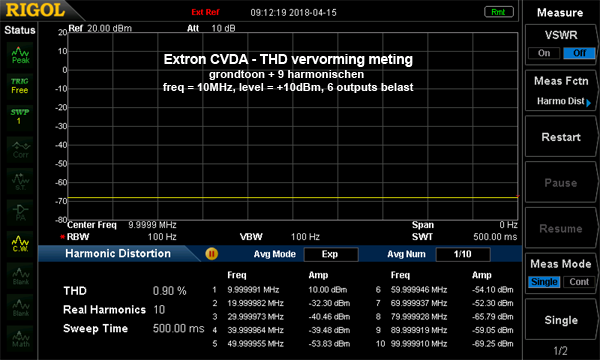Click the orange pause indicator icon
This screenshot has height=360, width=600.
coord(211,254)
